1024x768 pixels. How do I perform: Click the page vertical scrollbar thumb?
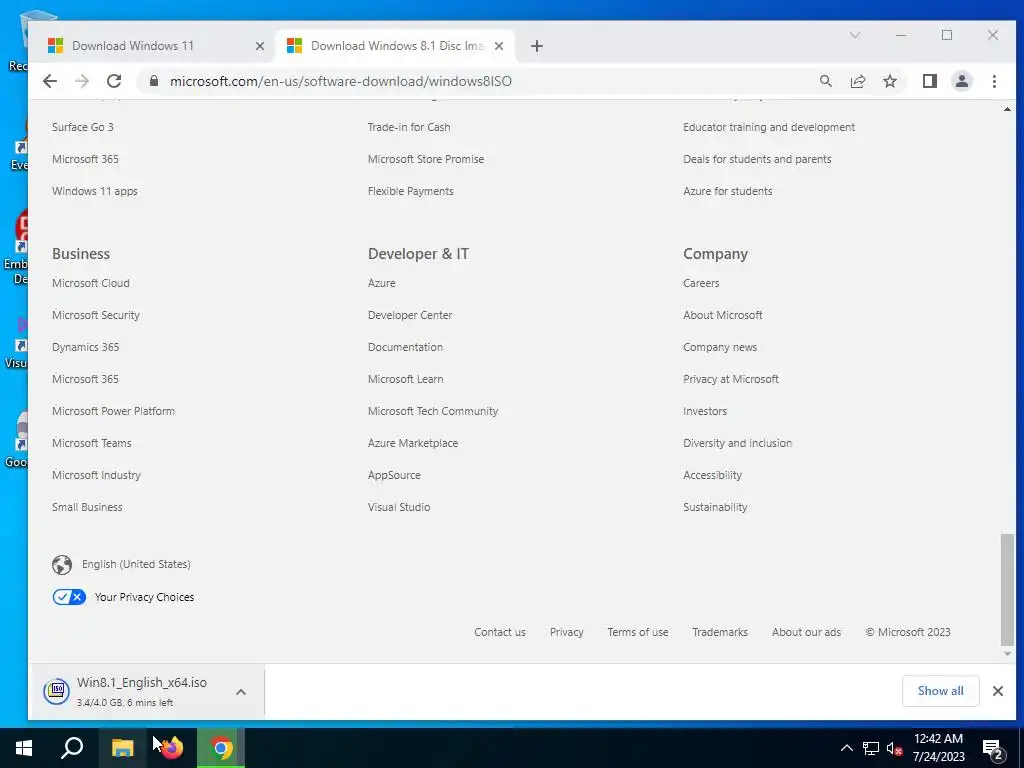[x=1007, y=590]
